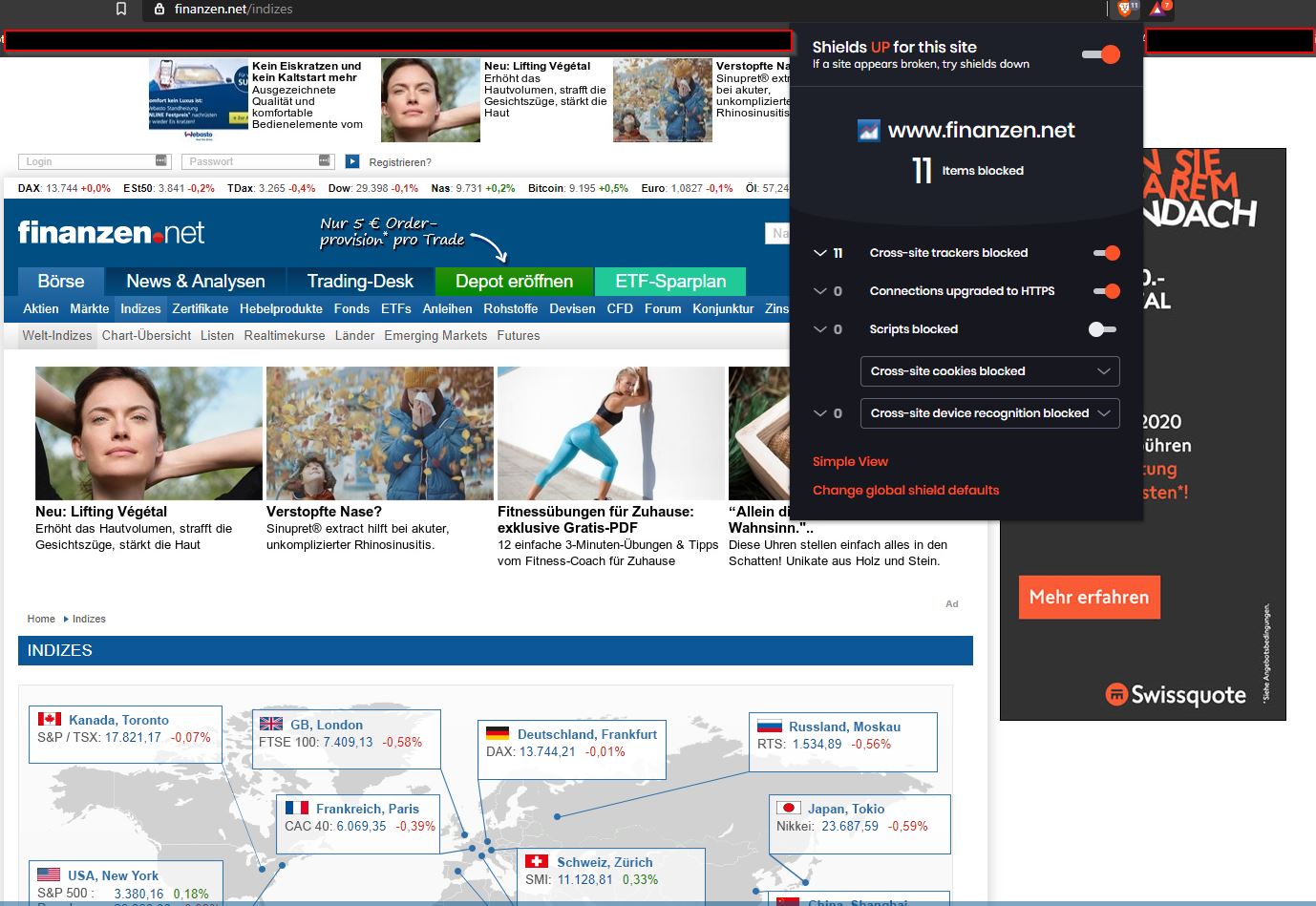Click the Simple View link
The image size is (1316, 906).
[850, 461]
